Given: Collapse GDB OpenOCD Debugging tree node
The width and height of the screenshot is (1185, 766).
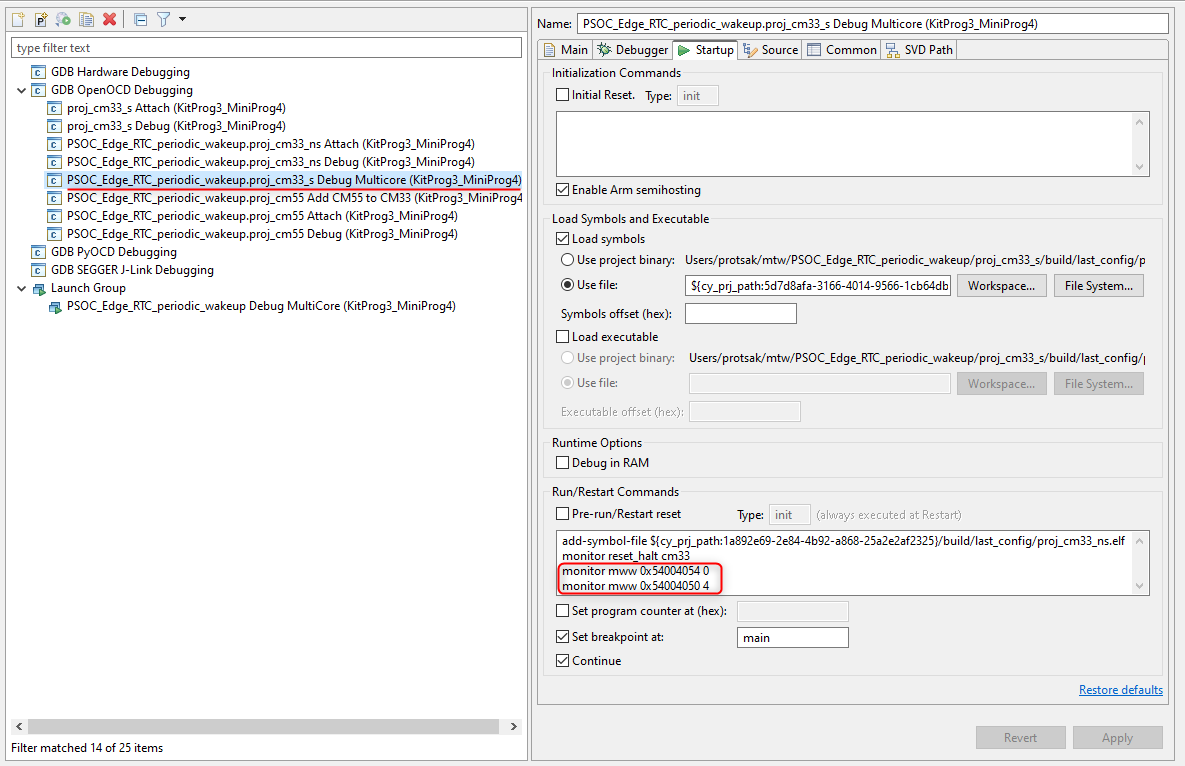Looking at the screenshot, I should tap(22, 90).
